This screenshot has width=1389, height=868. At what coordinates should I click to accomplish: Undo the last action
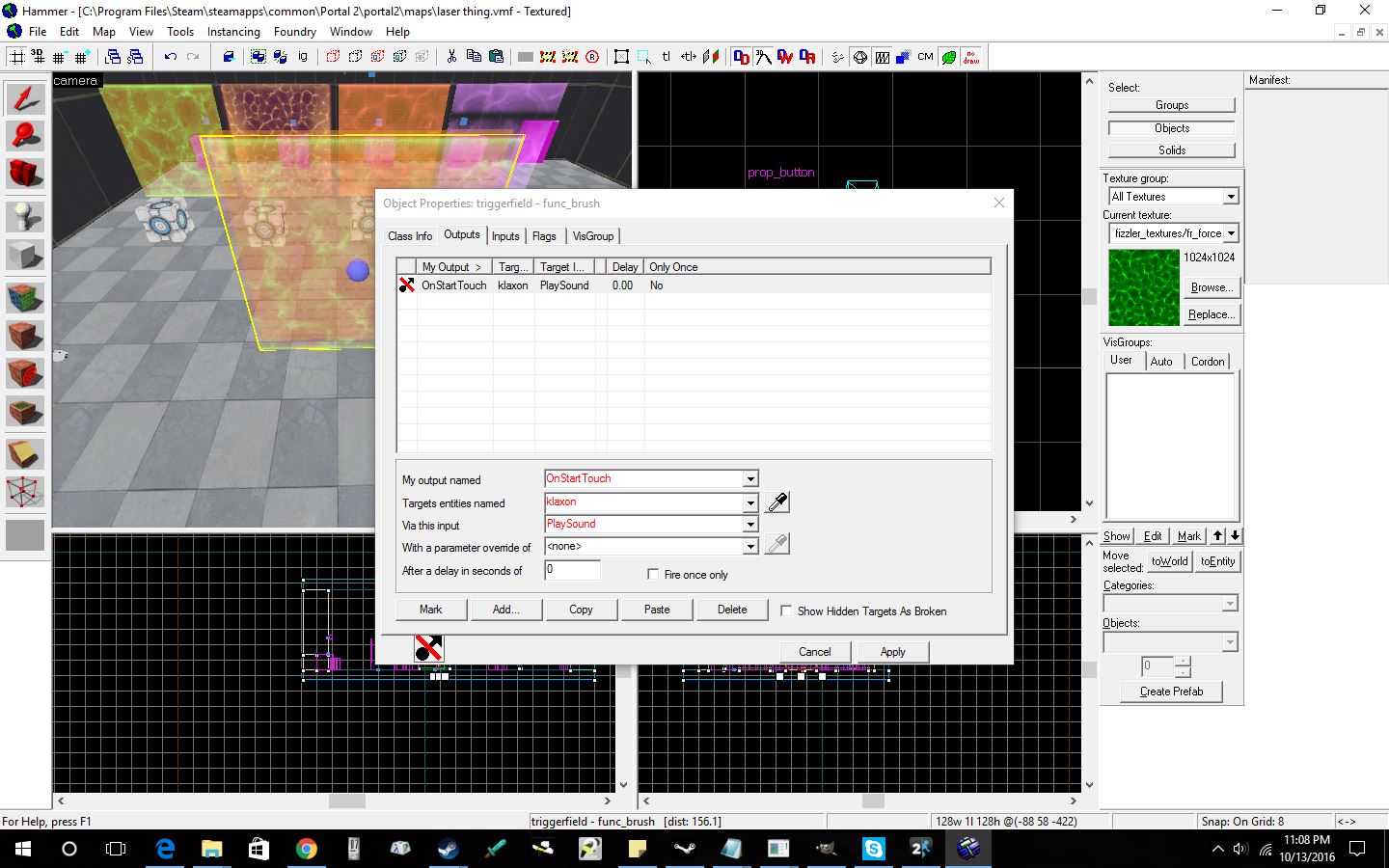point(171,57)
